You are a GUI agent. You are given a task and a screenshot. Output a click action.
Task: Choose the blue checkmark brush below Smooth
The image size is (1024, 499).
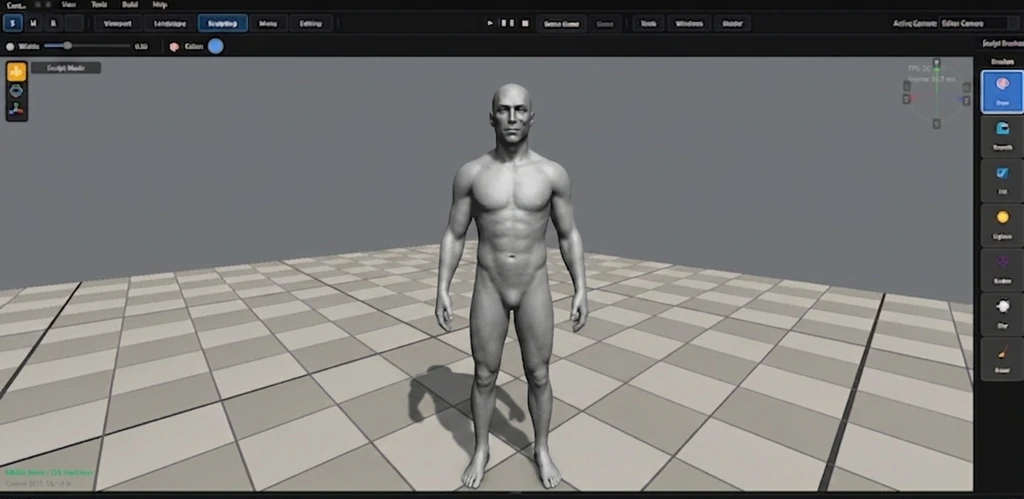pyautogui.click(x=1002, y=180)
